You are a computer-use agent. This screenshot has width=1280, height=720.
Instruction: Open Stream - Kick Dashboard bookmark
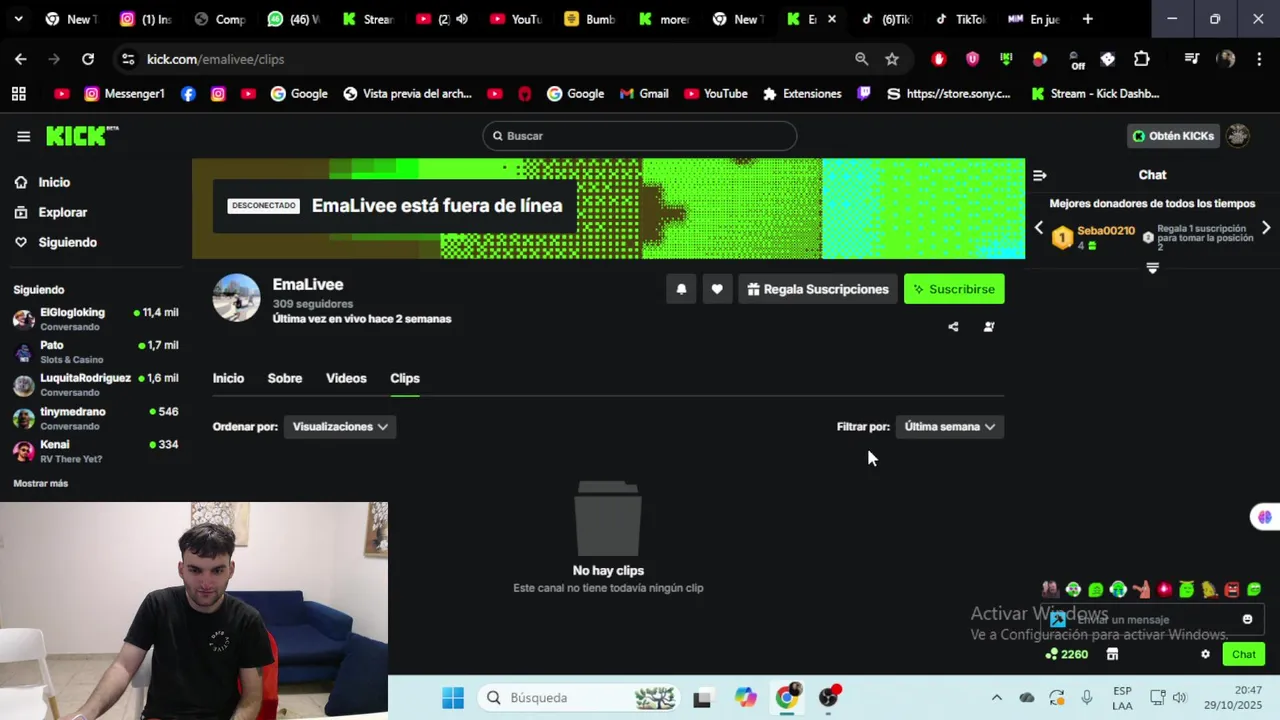(1095, 94)
